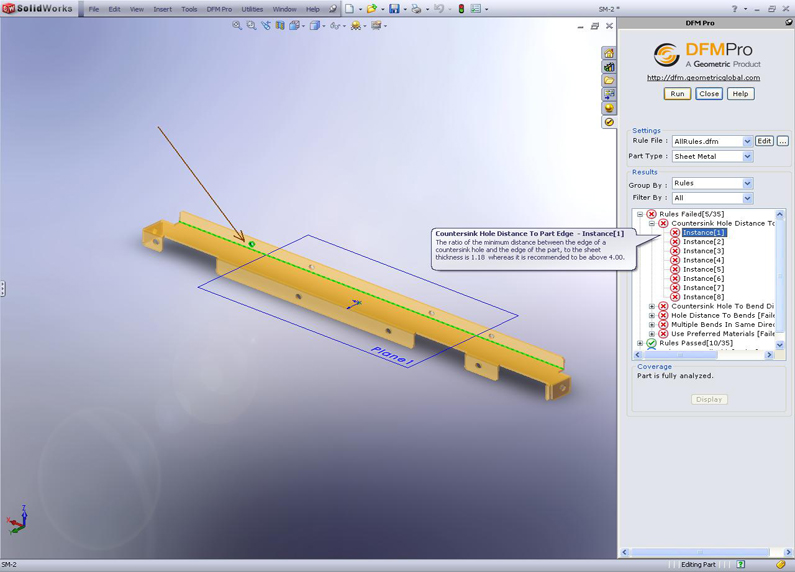The image size is (795, 572).
Task: Click the Open file folder icon
Action: (372, 9)
